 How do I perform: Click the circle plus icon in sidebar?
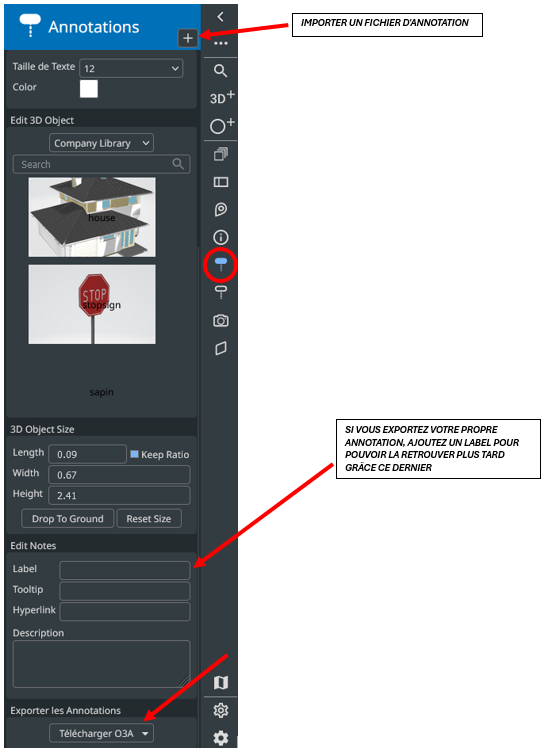(x=222, y=125)
